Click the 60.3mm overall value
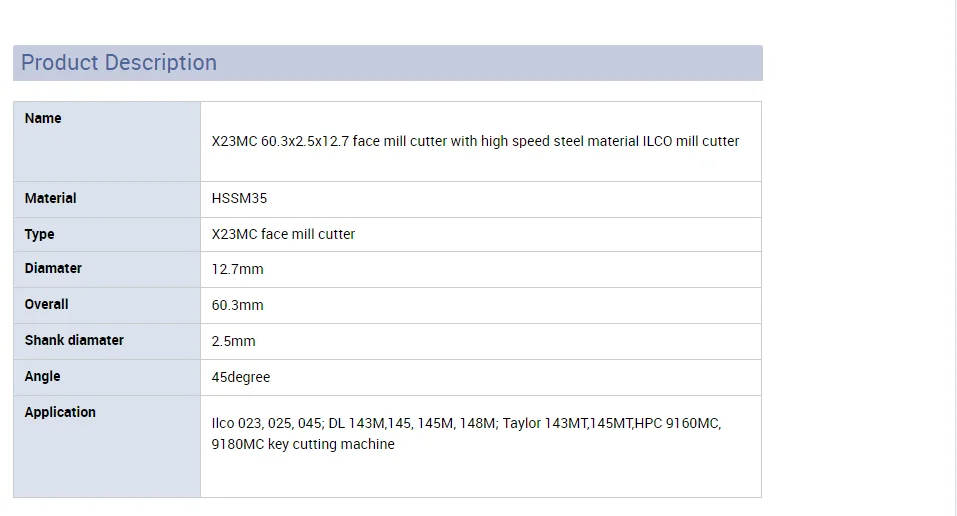Screen dimensions: 957x516 coord(237,305)
